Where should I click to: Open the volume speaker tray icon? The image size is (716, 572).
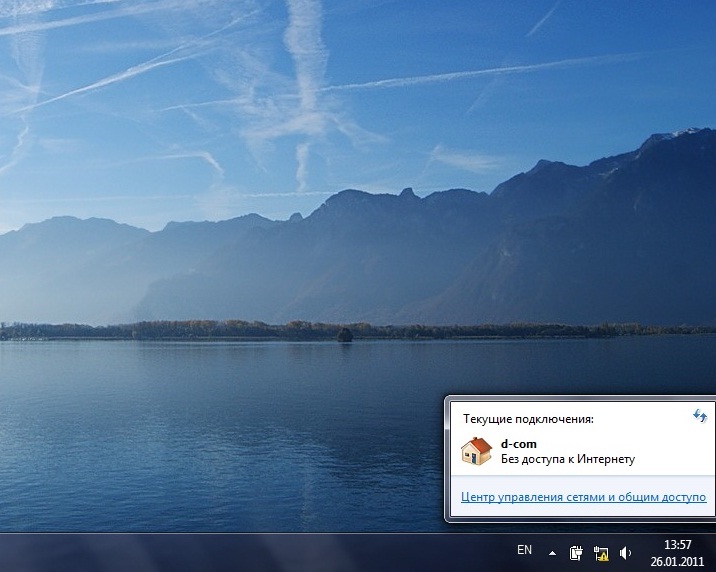[x=625, y=553]
